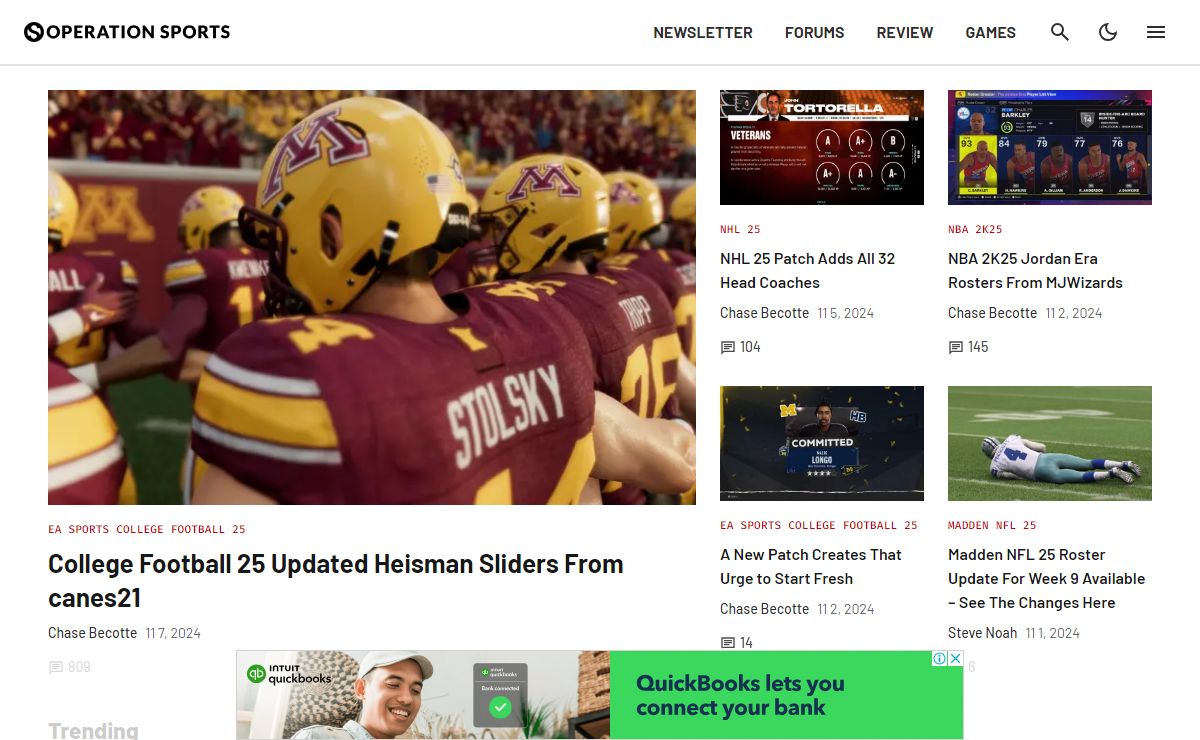Open comments icon on the A New Patch article
1200x740 pixels.
pyautogui.click(x=728, y=643)
